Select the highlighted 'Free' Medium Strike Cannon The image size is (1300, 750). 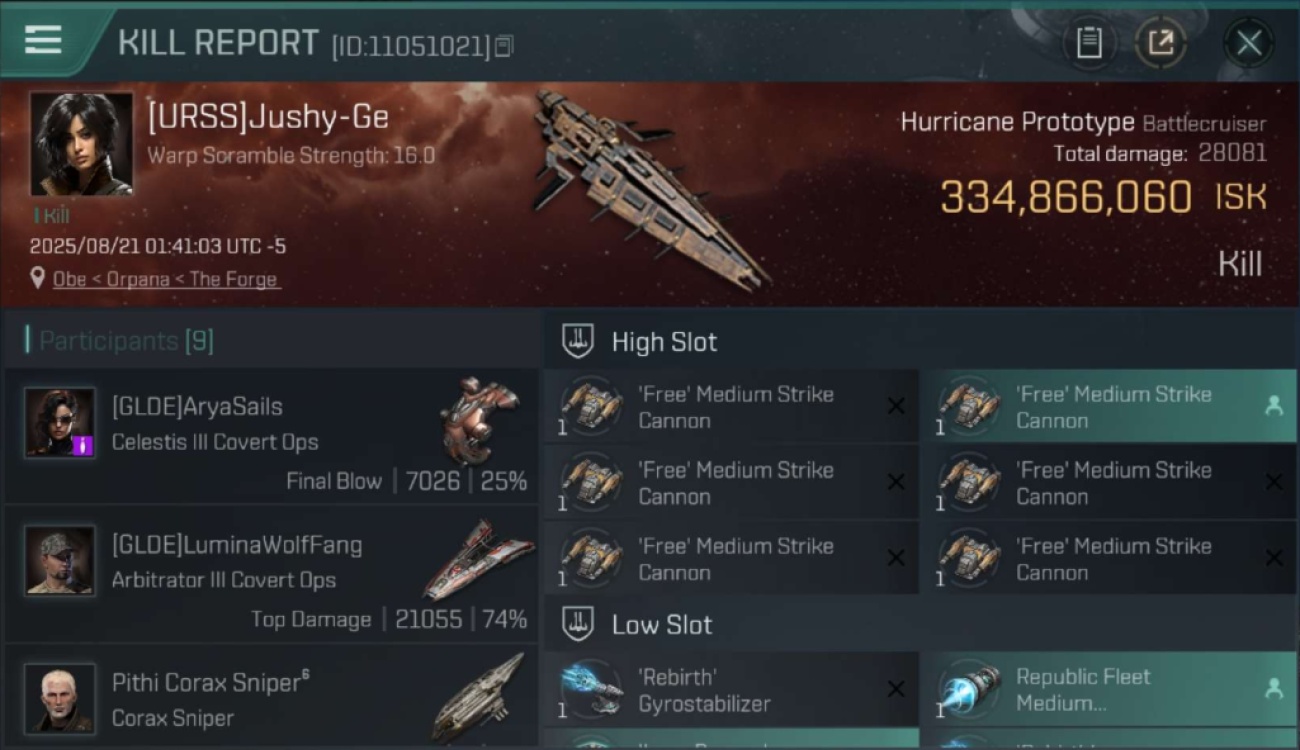point(1108,406)
